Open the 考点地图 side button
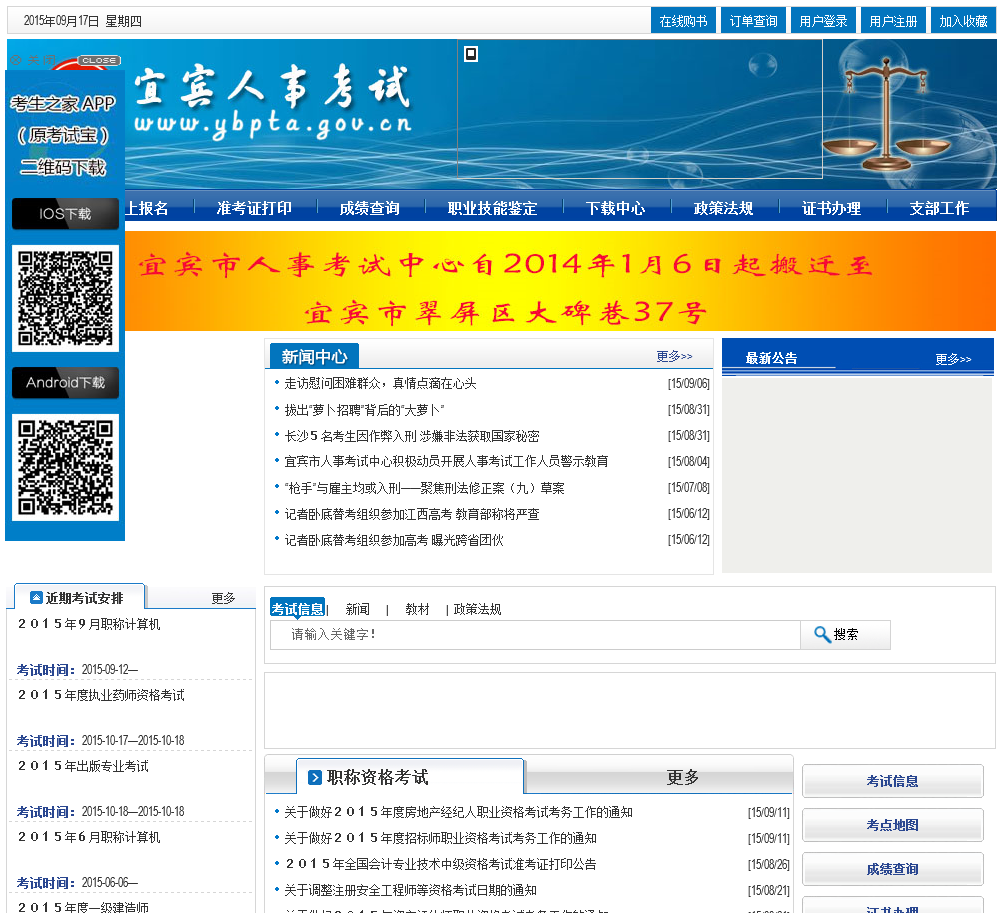This screenshot has height=913, width=1004. pyautogui.click(x=892, y=825)
